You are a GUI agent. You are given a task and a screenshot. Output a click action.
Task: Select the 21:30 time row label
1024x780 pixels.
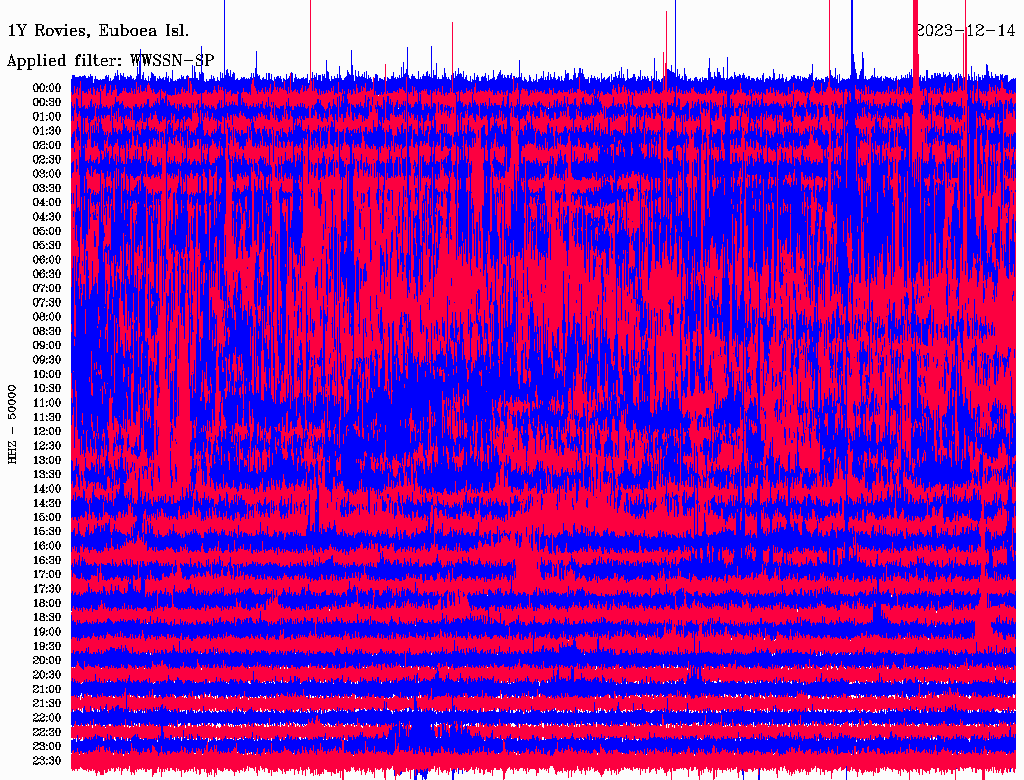pyautogui.click(x=47, y=703)
